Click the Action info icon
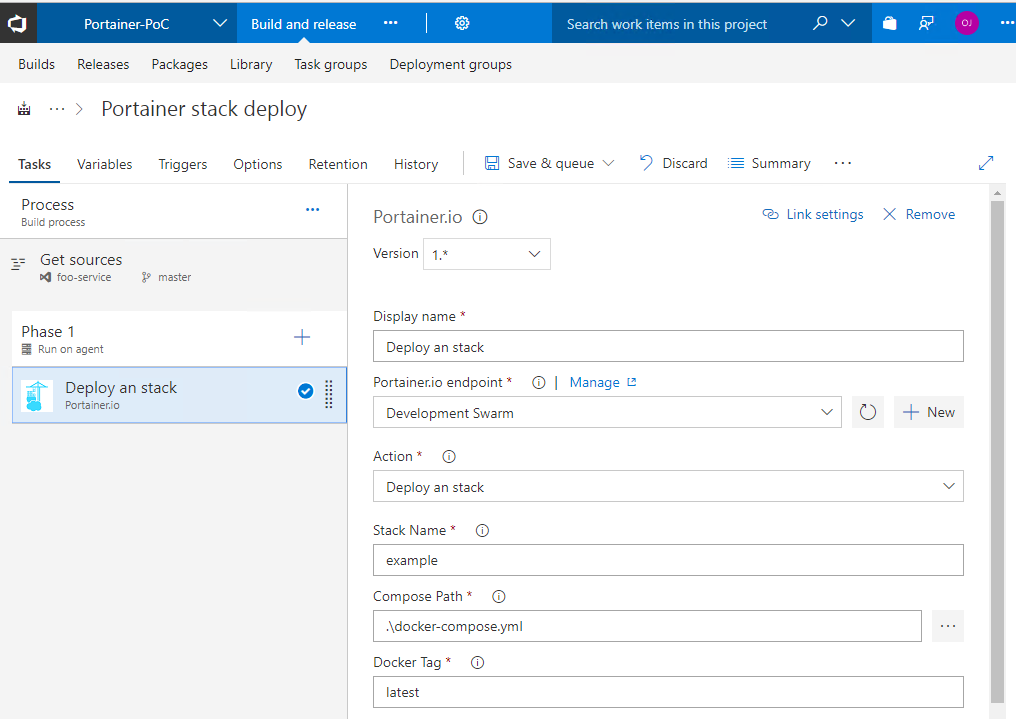The image size is (1016, 719). (448, 457)
